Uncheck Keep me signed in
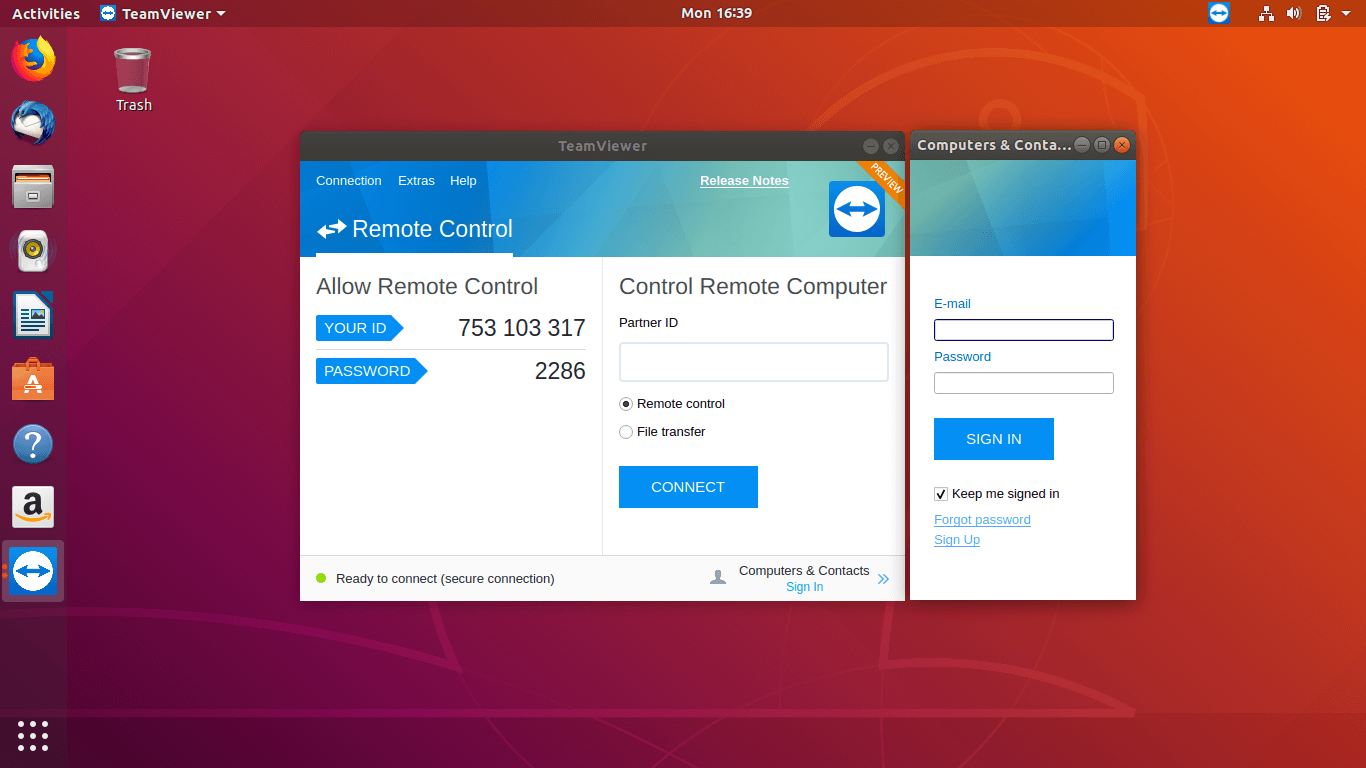1366x768 pixels. 941,493
